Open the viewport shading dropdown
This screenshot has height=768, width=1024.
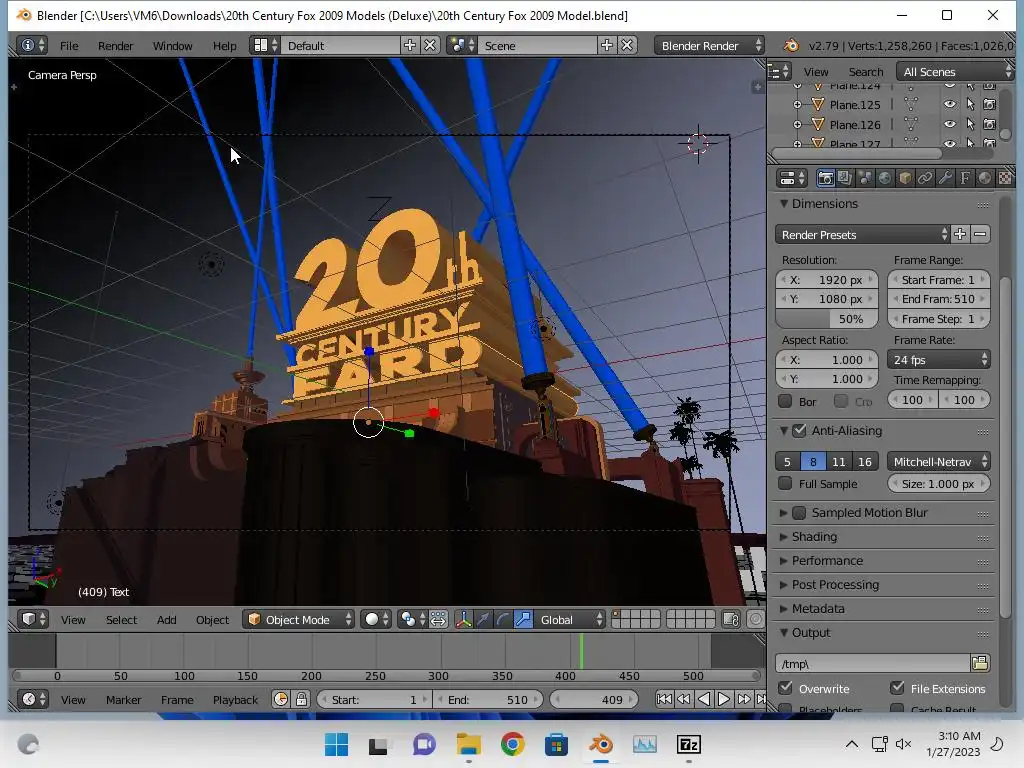[x=376, y=619]
